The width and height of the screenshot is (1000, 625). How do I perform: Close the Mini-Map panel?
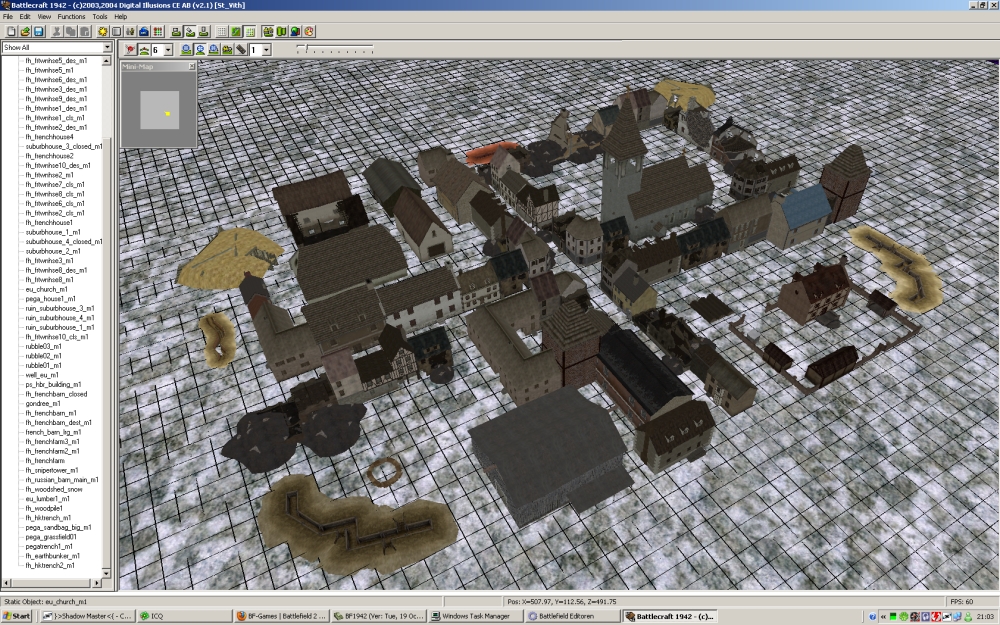click(x=192, y=66)
